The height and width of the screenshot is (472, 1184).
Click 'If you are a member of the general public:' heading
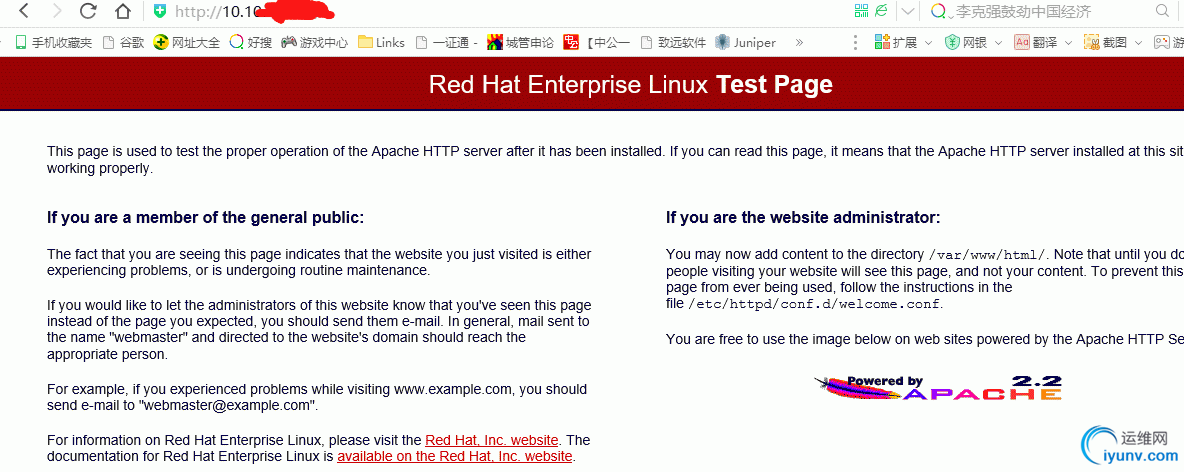205,218
